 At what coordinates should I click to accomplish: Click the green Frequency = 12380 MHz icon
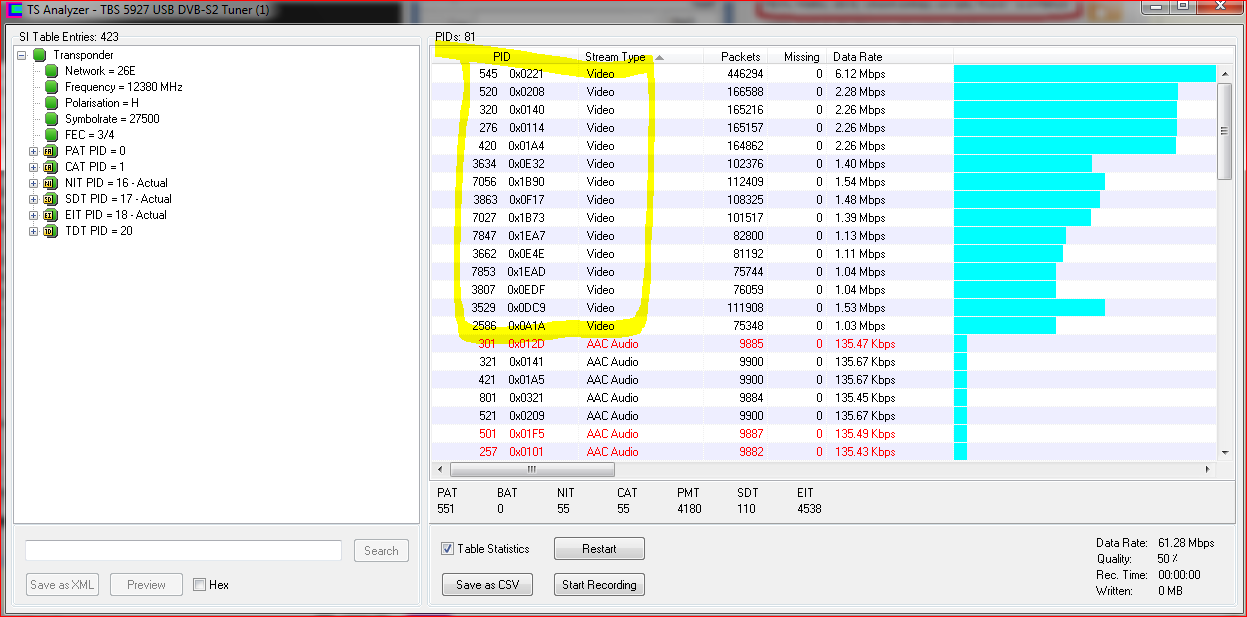pyautogui.click(x=52, y=87)
